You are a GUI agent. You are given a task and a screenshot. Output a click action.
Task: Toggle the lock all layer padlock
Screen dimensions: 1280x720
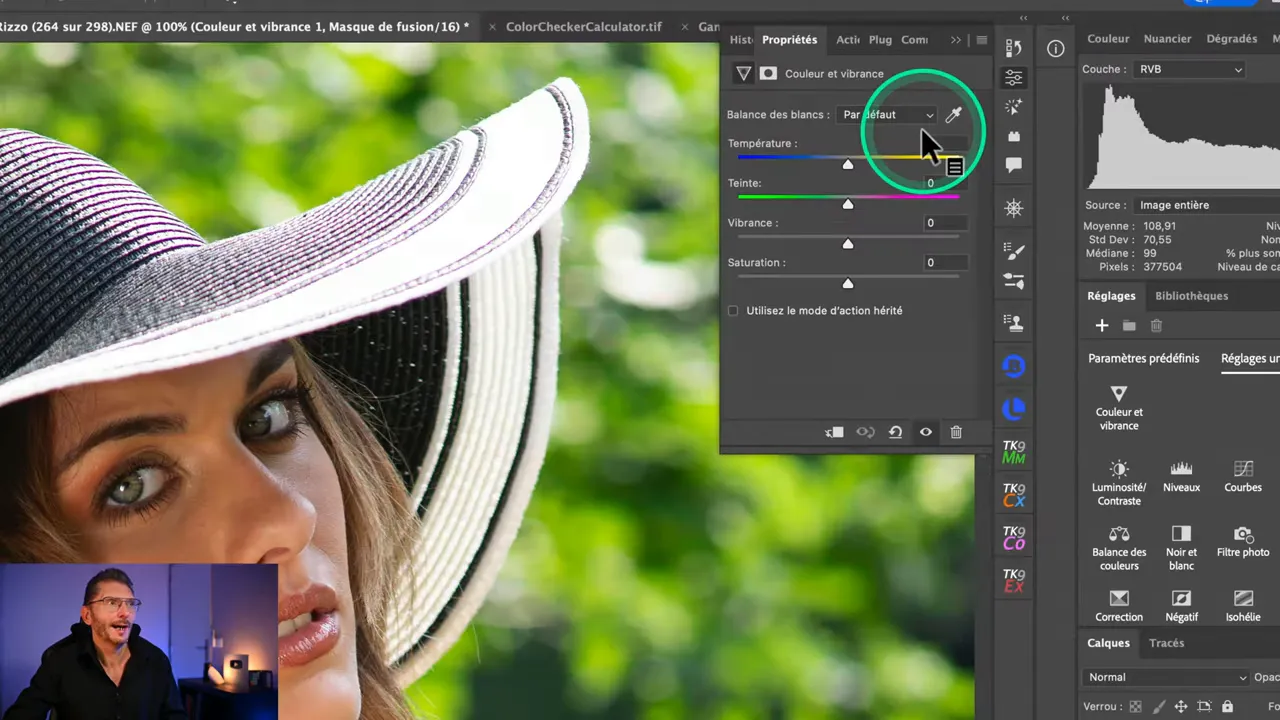click(x=1229, y=706)
